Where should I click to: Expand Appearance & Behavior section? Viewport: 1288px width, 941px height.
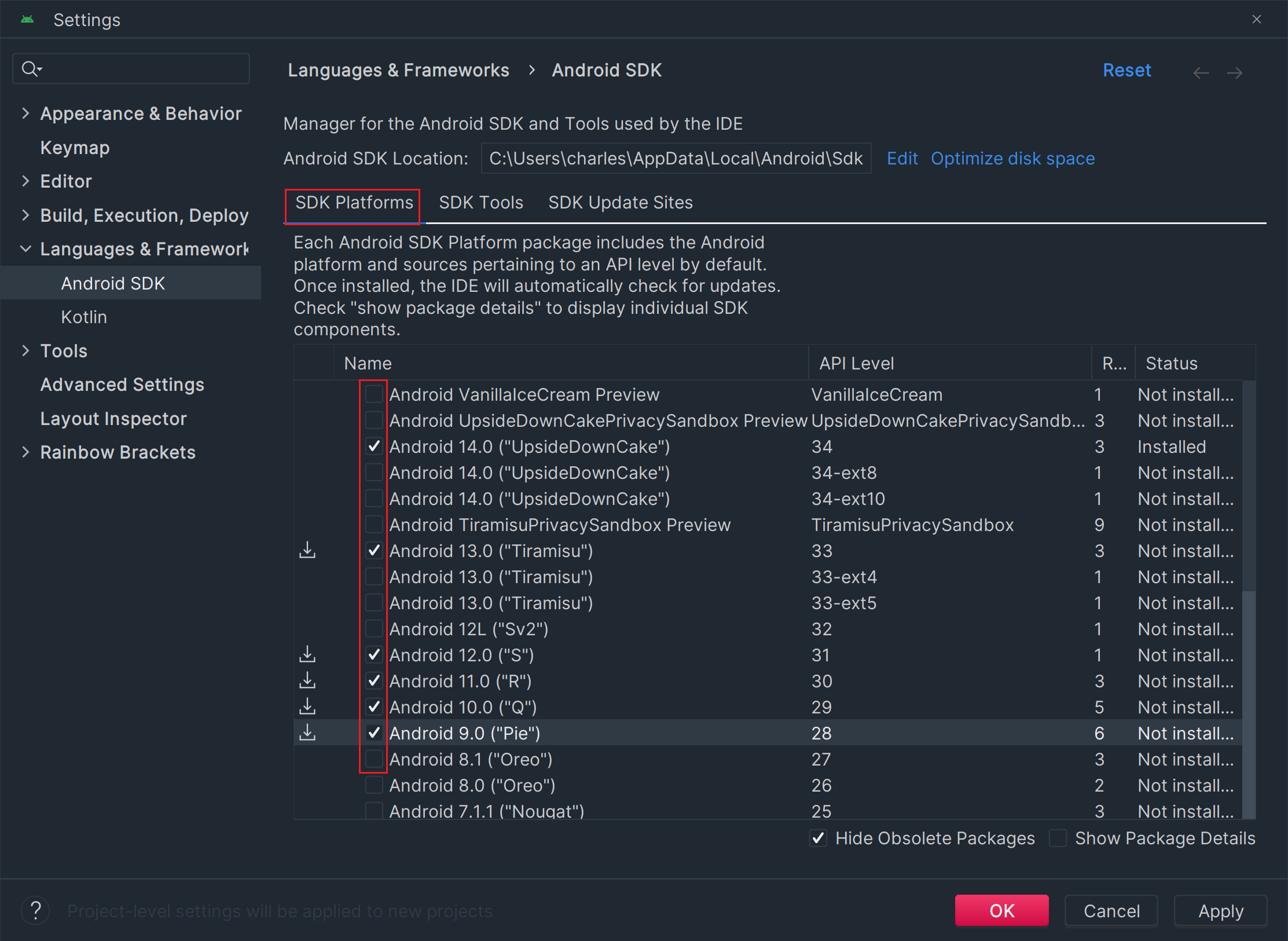(x=25, y=113)
